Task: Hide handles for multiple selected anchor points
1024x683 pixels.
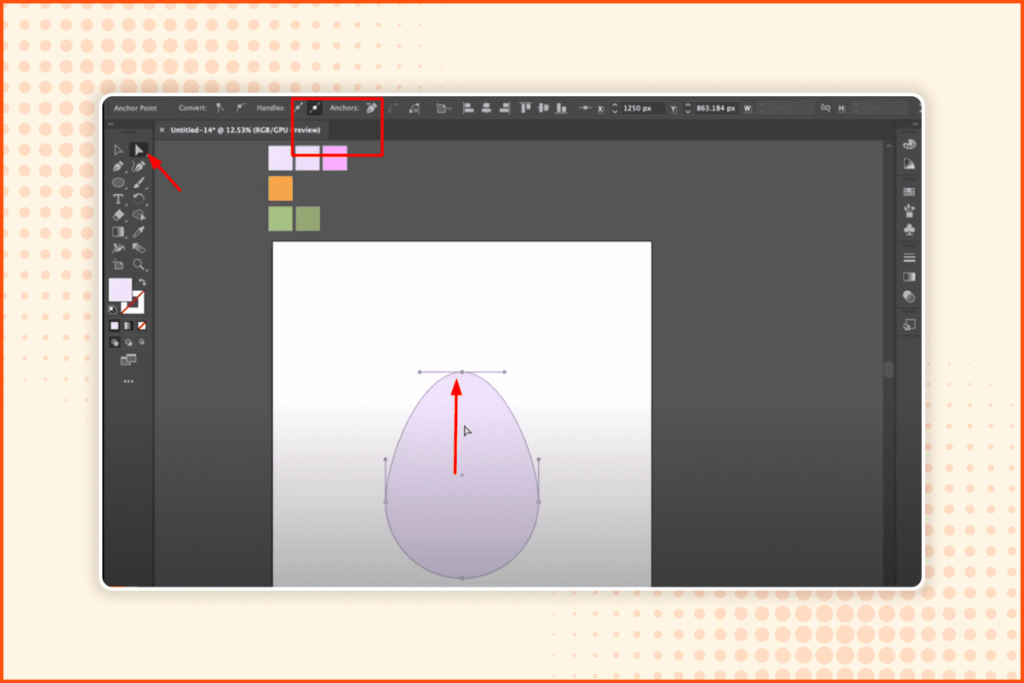Action: pyautogui.click(x=312, y=108)
